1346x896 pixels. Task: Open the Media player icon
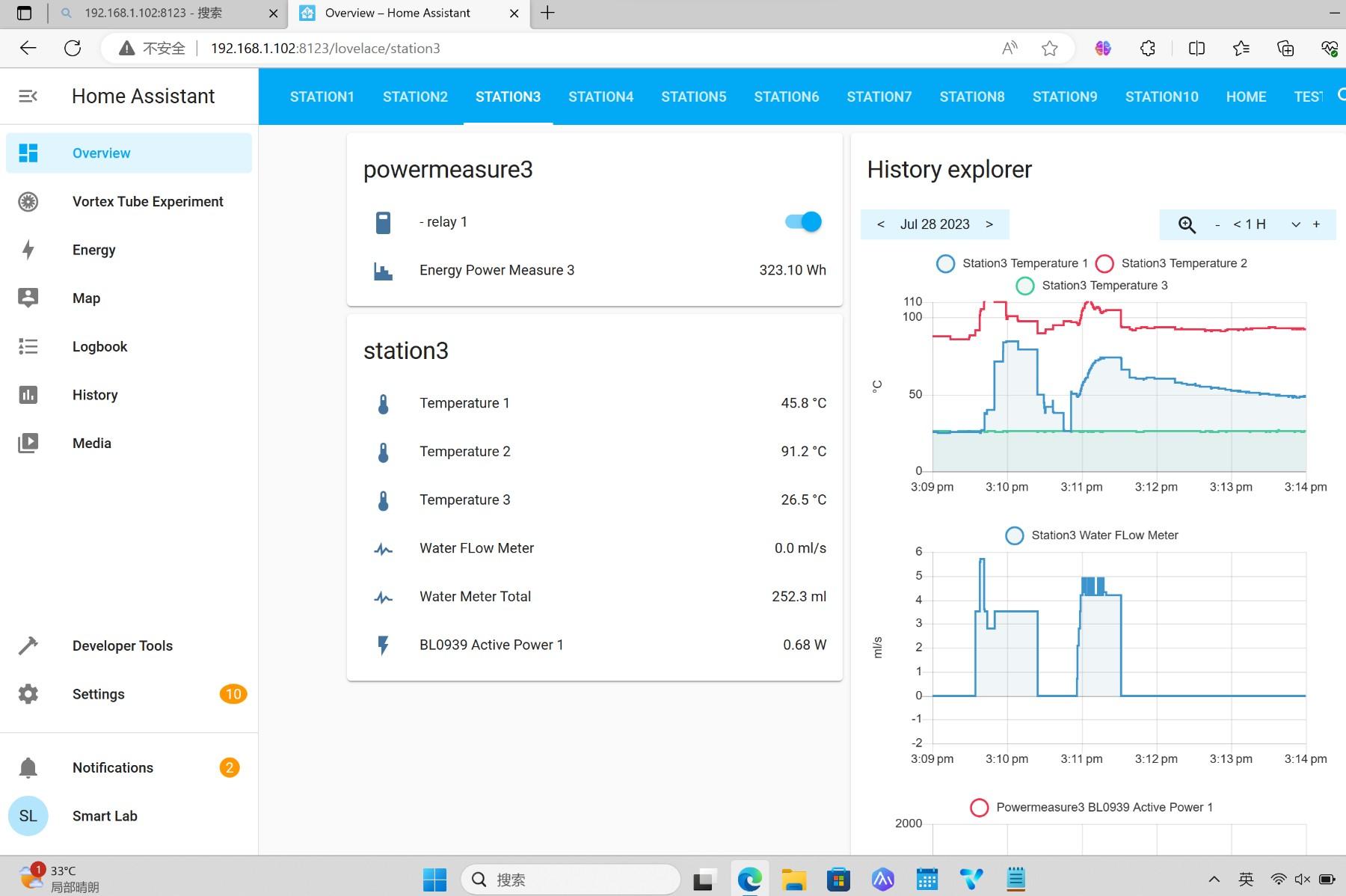[28, 443]
